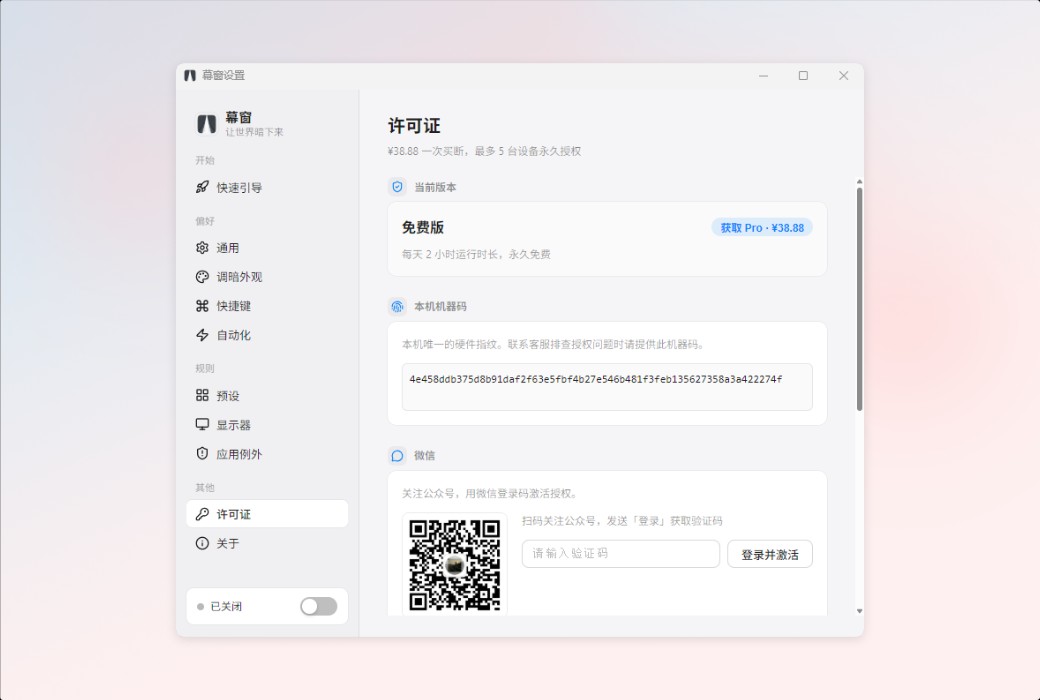The width and height of the screenshot is (1040, 700).
Task: Click the 关注公众号 instruction text
Action: (491, 494)
